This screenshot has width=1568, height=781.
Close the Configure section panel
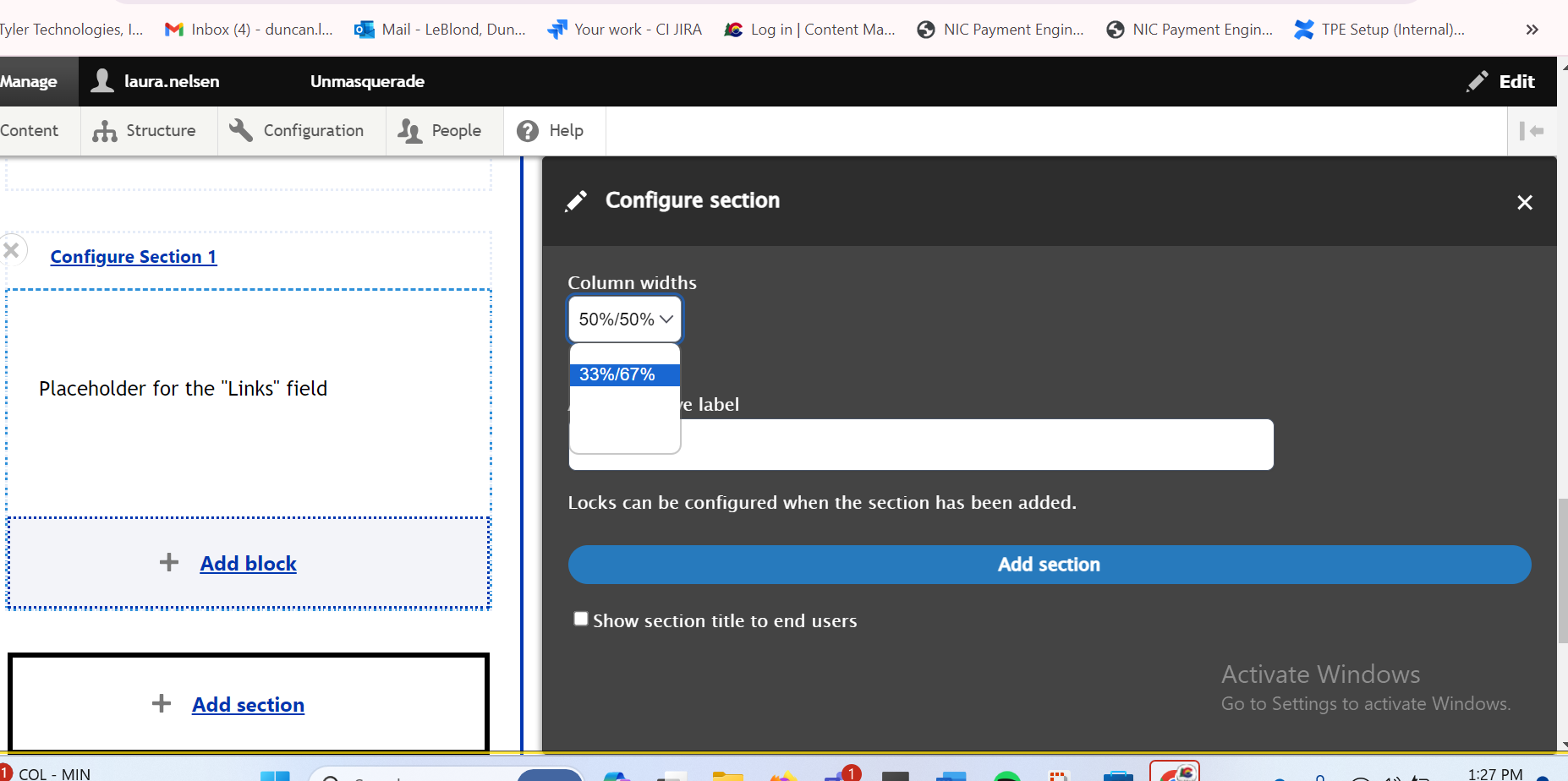[1524, 203]
